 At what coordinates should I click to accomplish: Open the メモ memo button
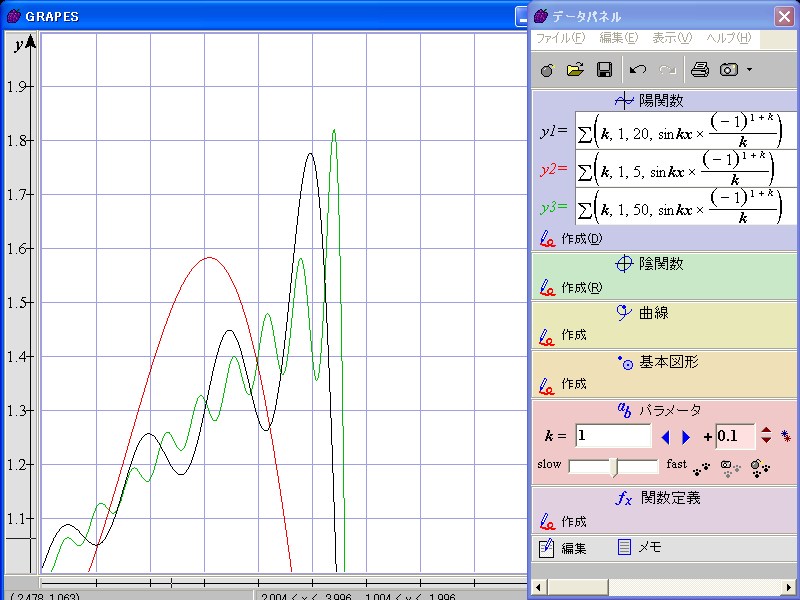(639, 548)
